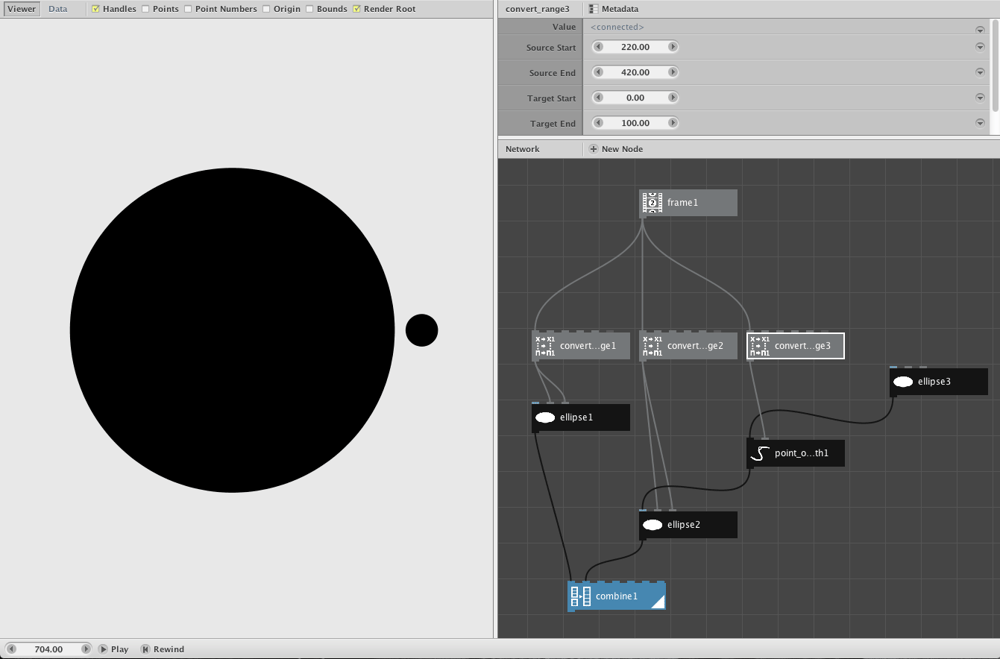Click the convert_range2 node icon
1000x659 pixels.
click(652, 346)
